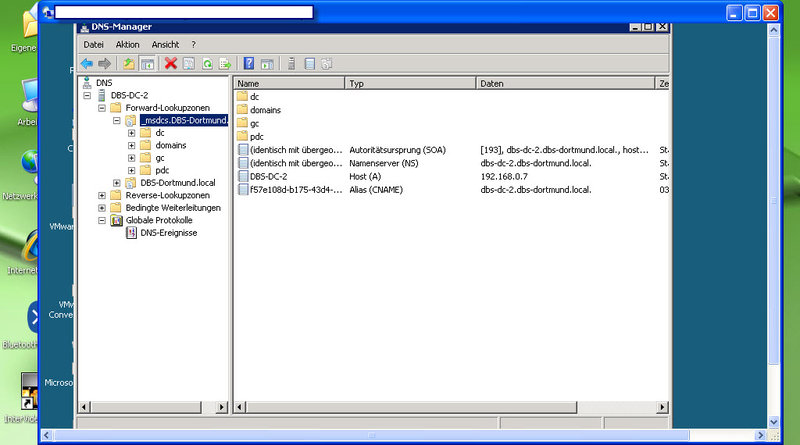Click the Export list toolbar icon
Screen dimensions: 800x445
(x=225, y=64)
